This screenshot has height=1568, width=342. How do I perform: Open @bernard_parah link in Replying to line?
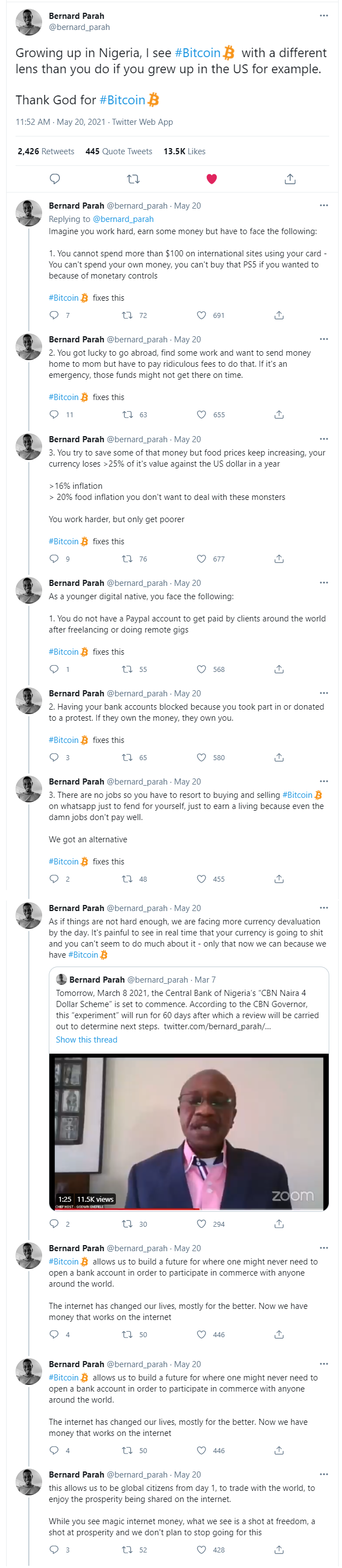(x=123, y=219)
